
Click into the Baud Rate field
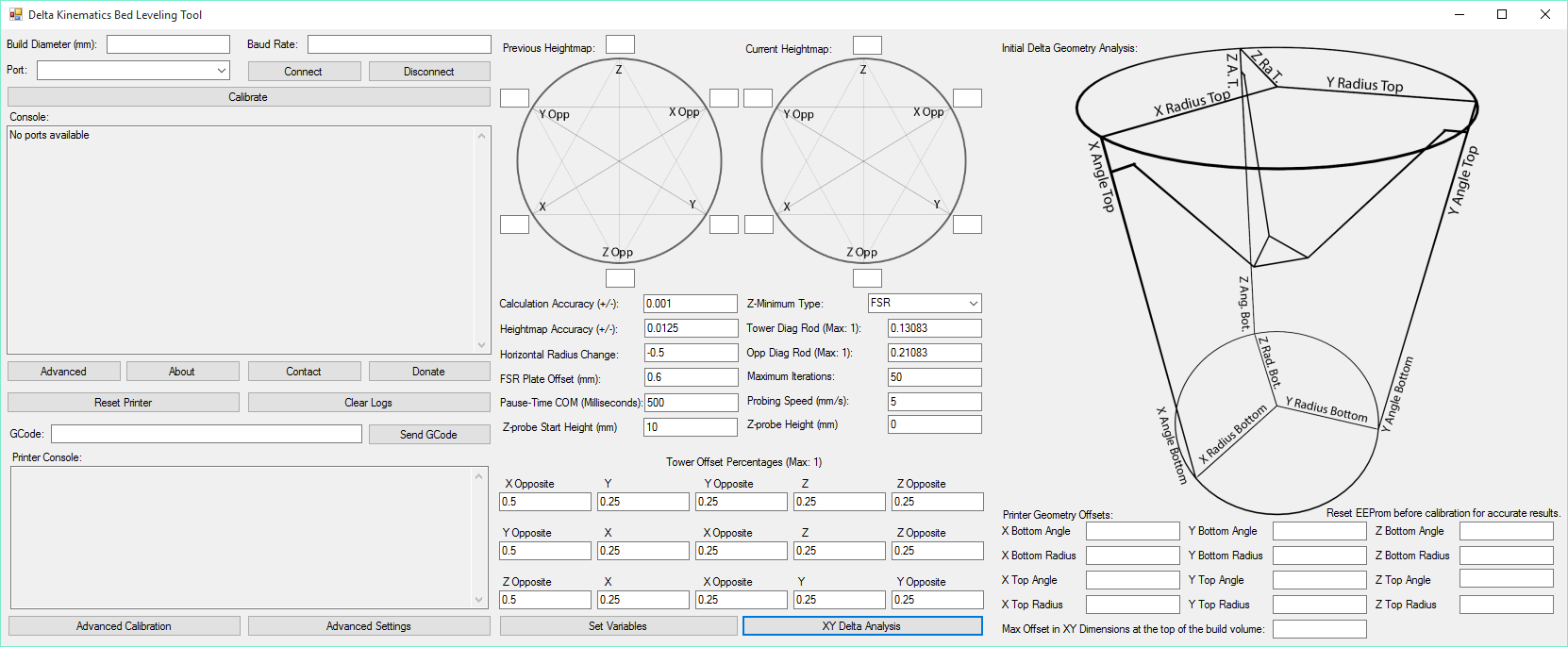coord(398,44)
